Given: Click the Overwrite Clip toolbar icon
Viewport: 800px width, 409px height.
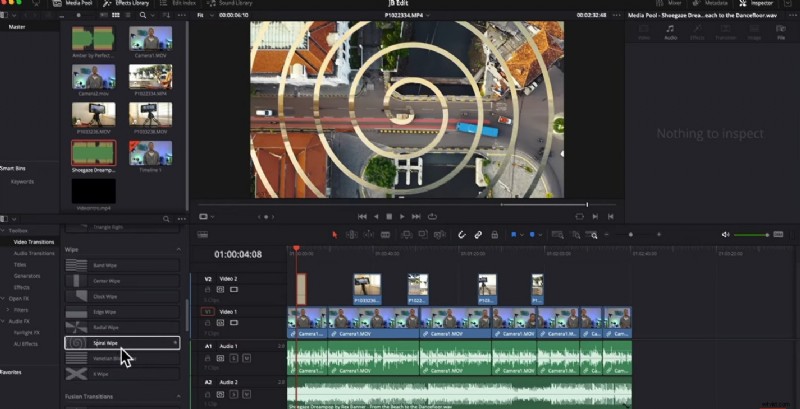Looking at the screenshot, I should click(423, 235).
